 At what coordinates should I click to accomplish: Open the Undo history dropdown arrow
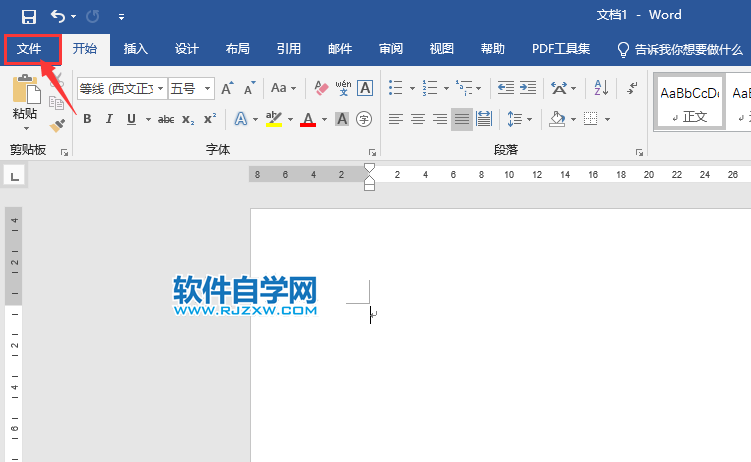pyautogui.click(x=73, y=17)
